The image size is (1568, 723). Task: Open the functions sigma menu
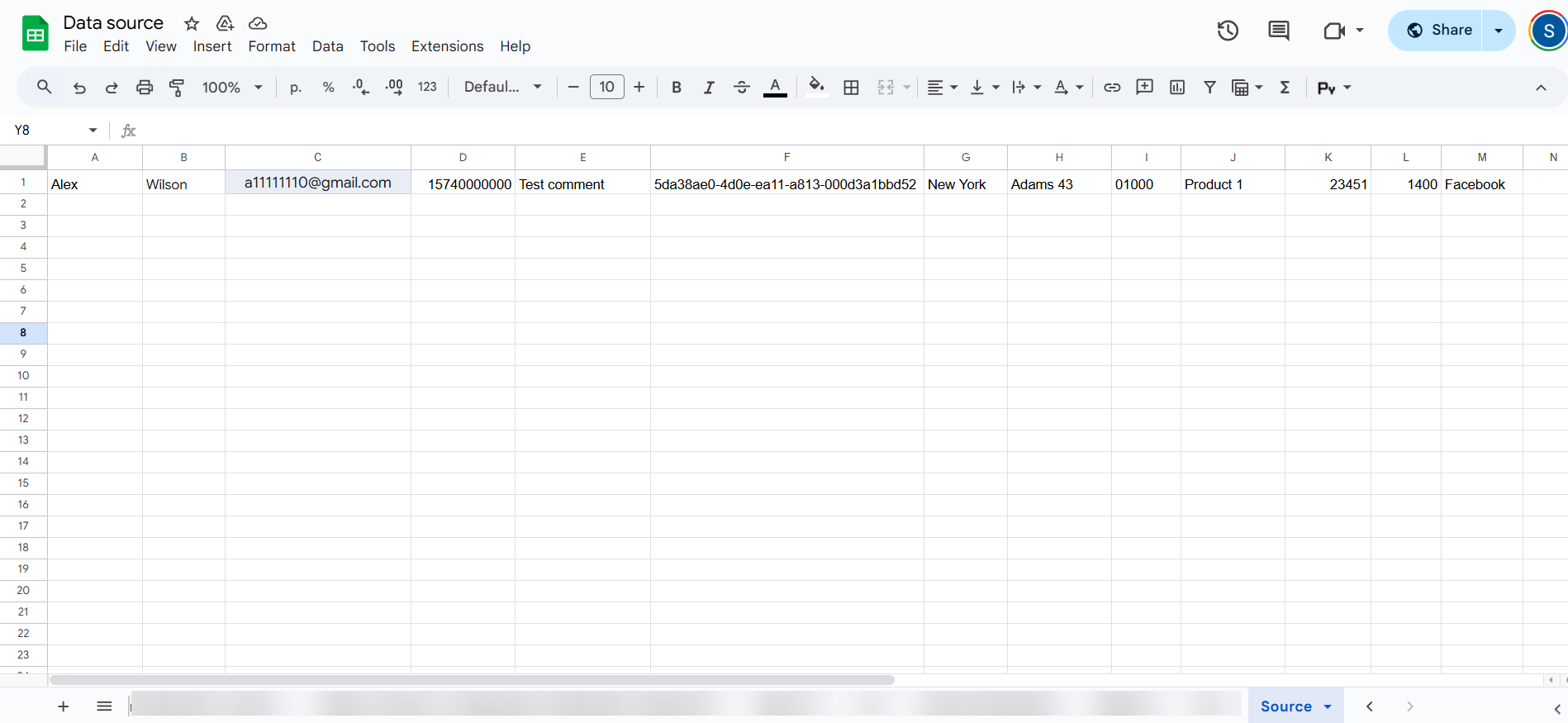coord(1285,88)
